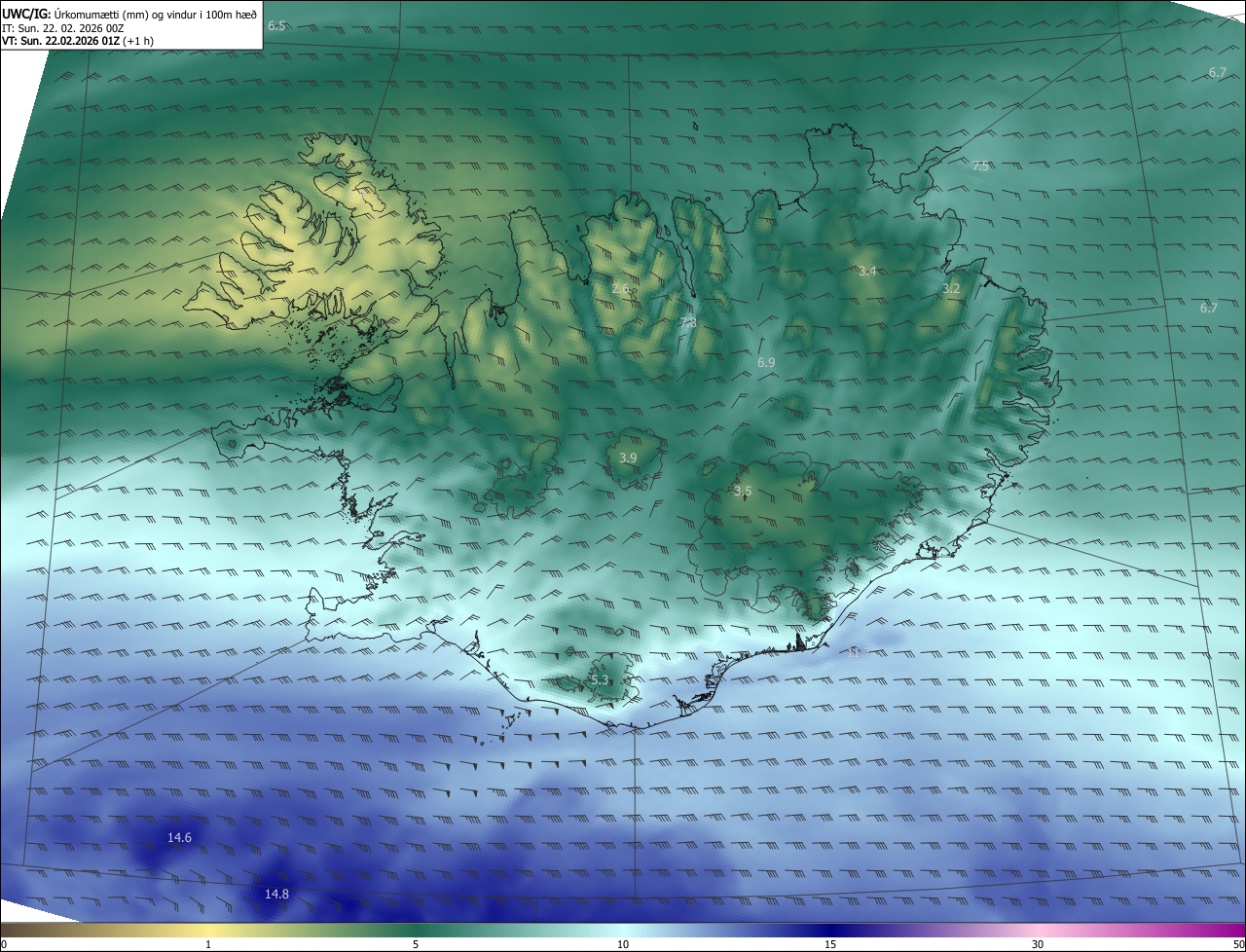
Task: Click the 3.4 value label on the map
Action: (x=867, y=271)
